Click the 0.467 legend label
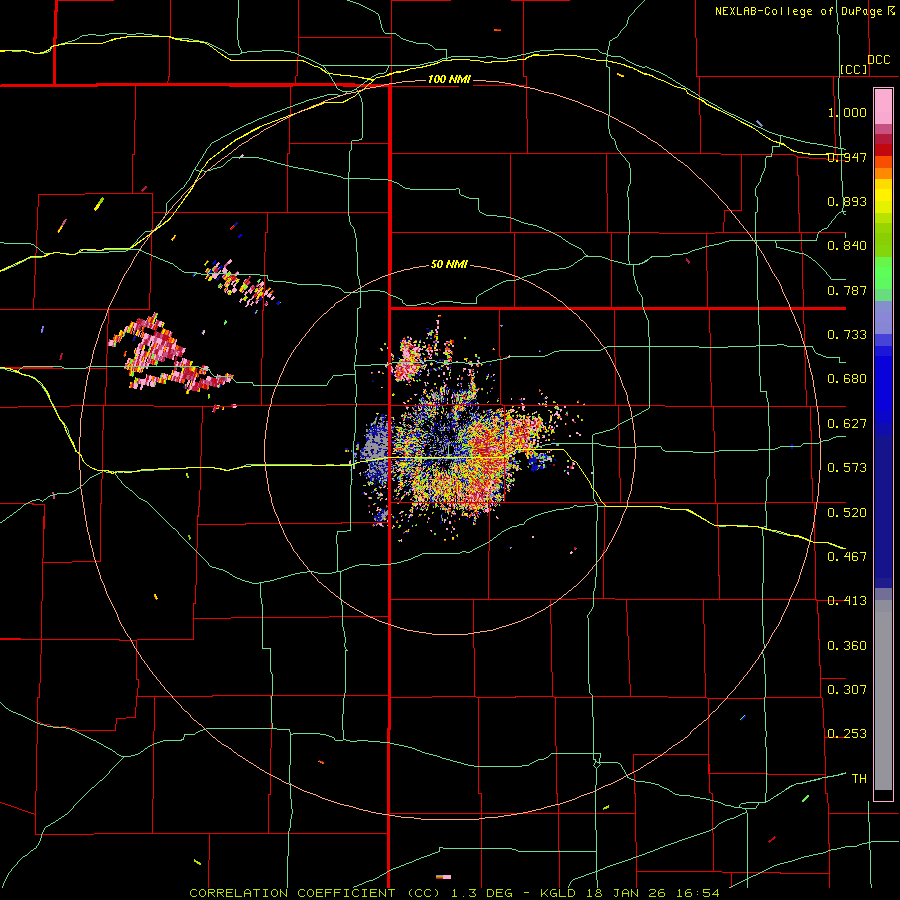Viewport: 900px width, 900px height. 847,557
